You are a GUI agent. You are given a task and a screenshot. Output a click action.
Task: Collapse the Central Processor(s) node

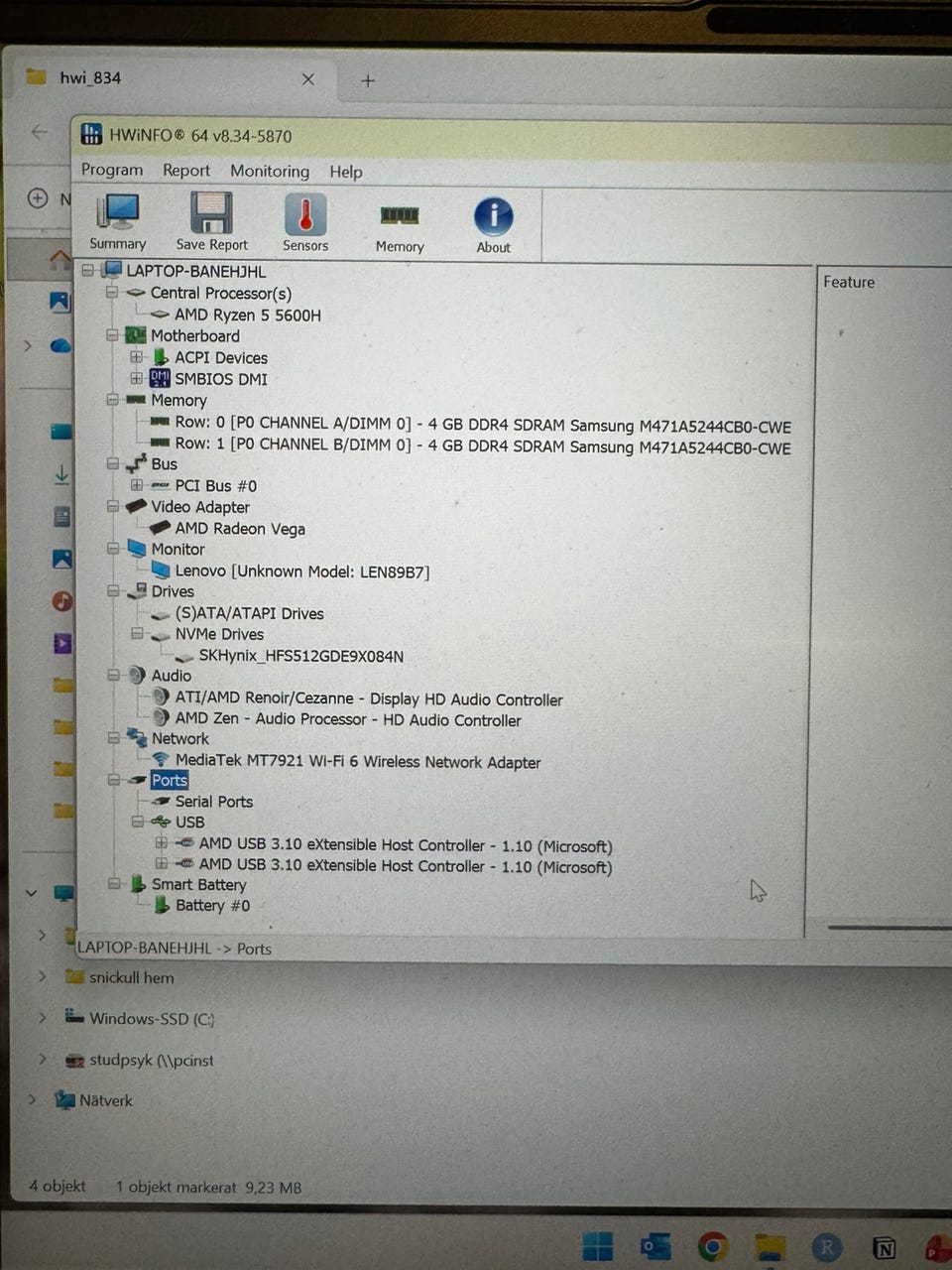pos(113,293)
